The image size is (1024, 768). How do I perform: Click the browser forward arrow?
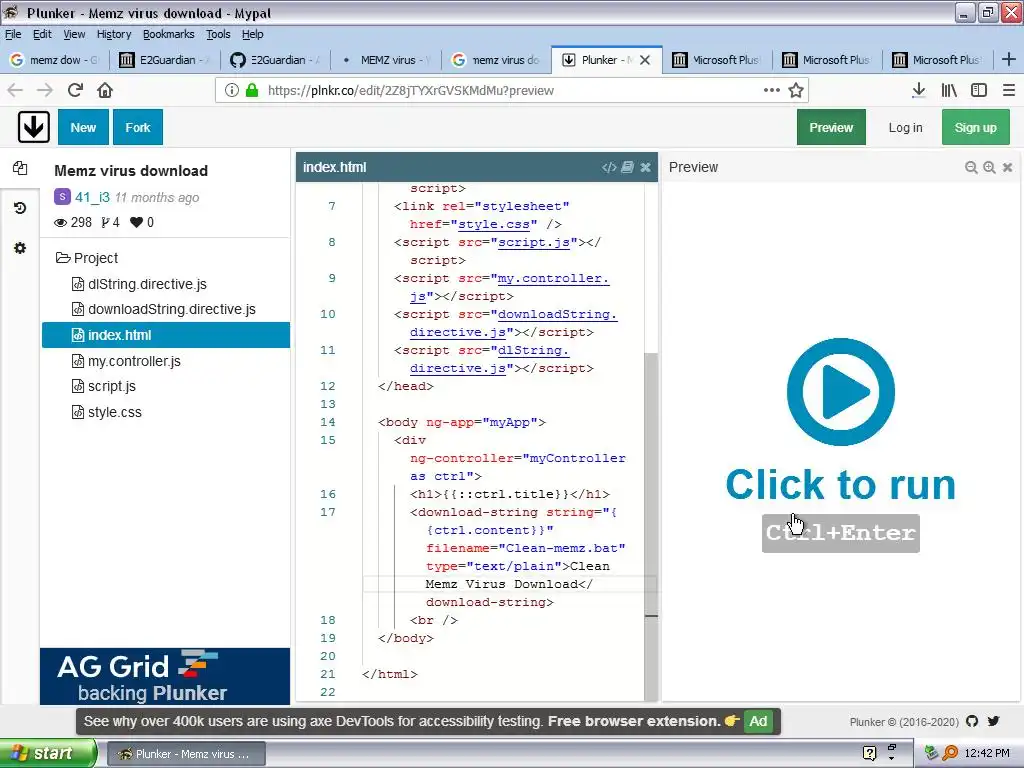44,90
